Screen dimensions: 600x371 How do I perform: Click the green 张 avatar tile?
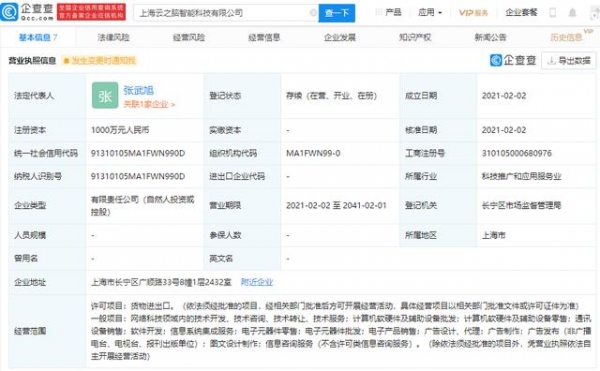click(x=105, y=96)
